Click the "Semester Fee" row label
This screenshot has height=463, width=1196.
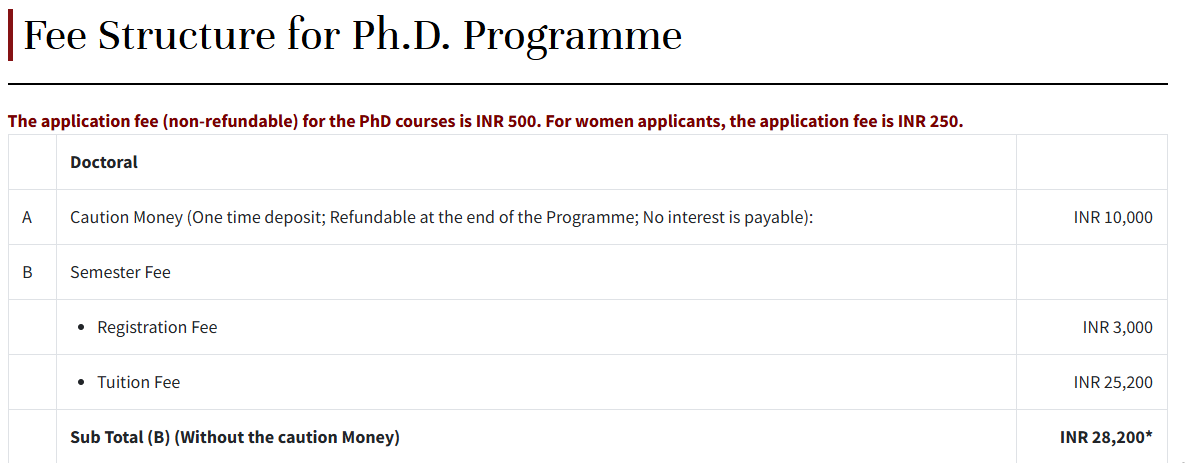(x=120, y=272)
